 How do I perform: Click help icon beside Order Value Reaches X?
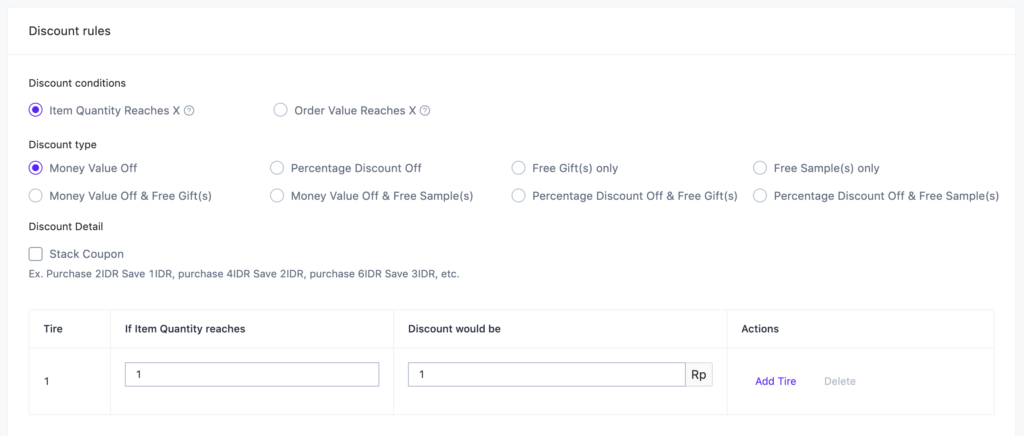click(424, 111)
